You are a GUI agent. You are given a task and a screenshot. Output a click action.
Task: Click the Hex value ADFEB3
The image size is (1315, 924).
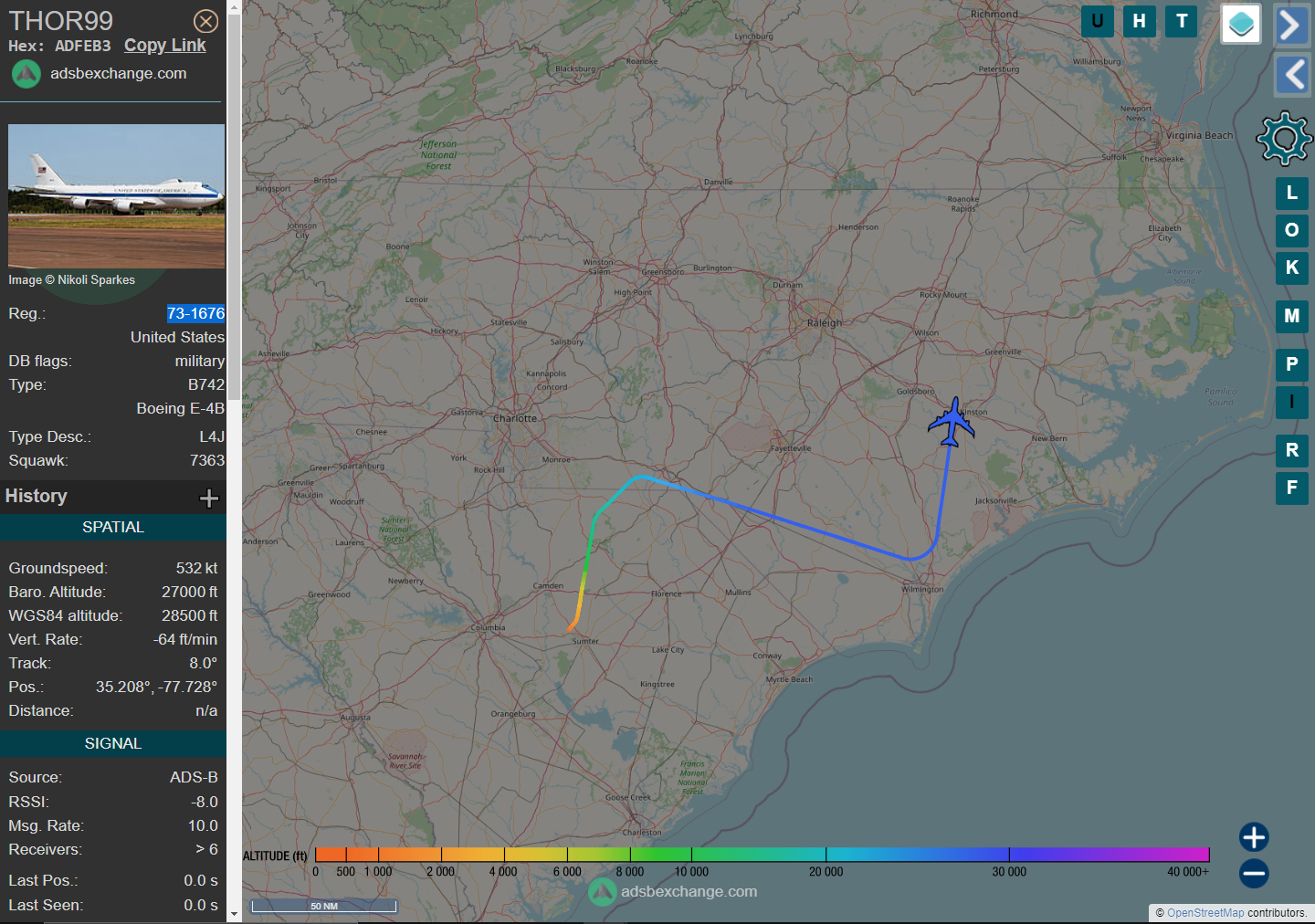coord(82,46)
